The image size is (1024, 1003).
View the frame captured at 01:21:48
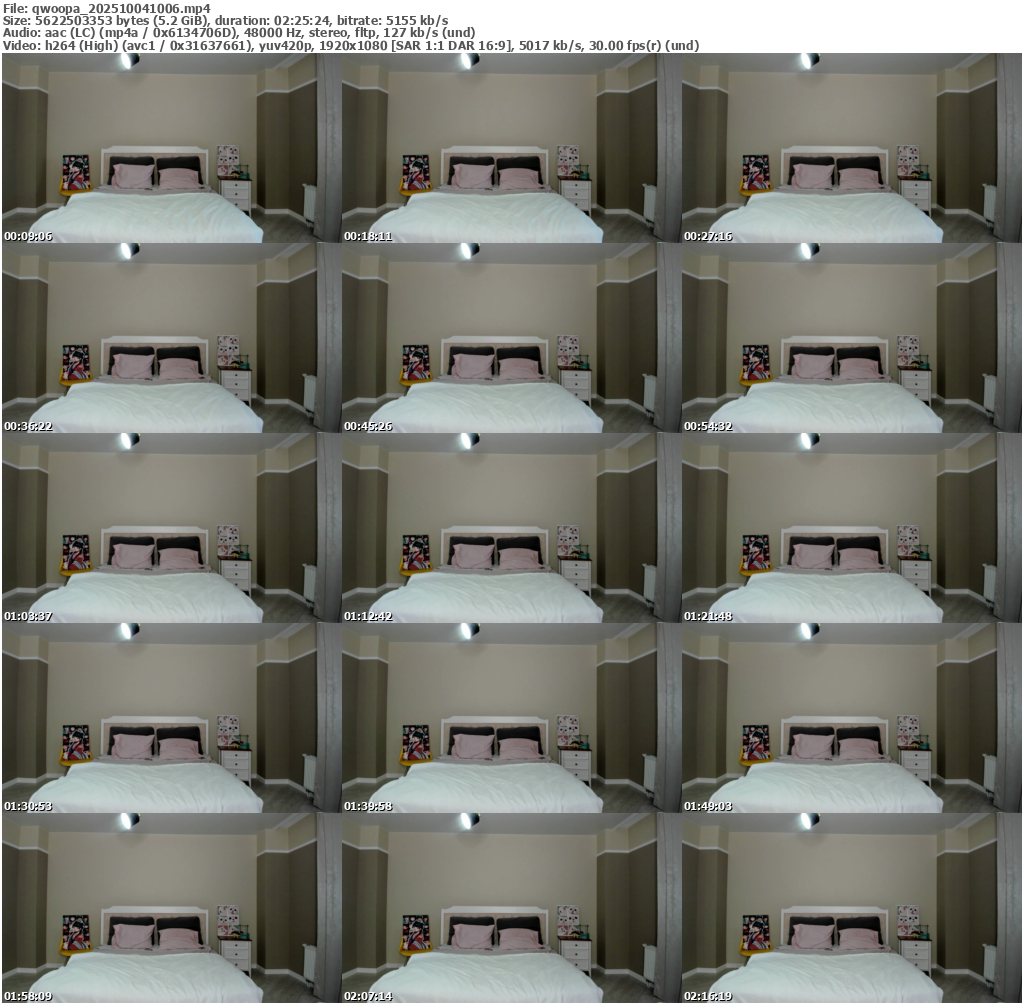click(852, 528)
